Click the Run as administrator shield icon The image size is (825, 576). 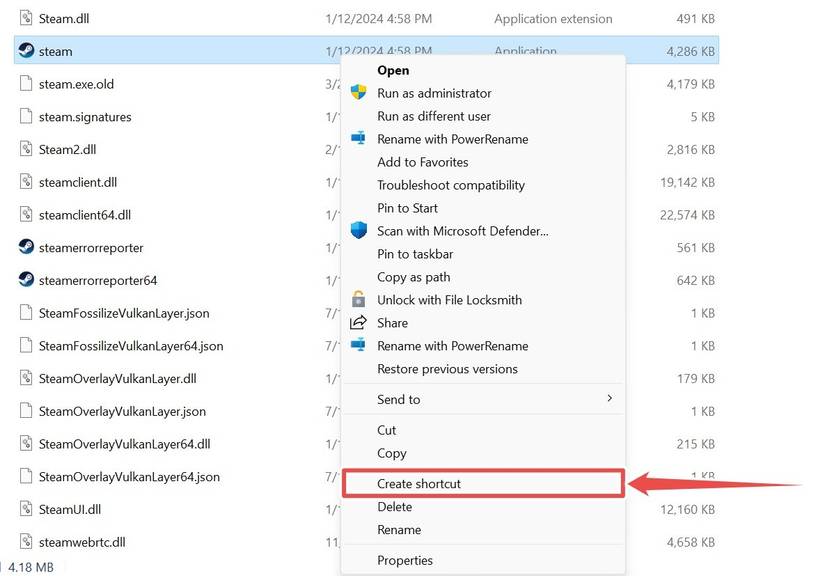[x=358, y=93]
